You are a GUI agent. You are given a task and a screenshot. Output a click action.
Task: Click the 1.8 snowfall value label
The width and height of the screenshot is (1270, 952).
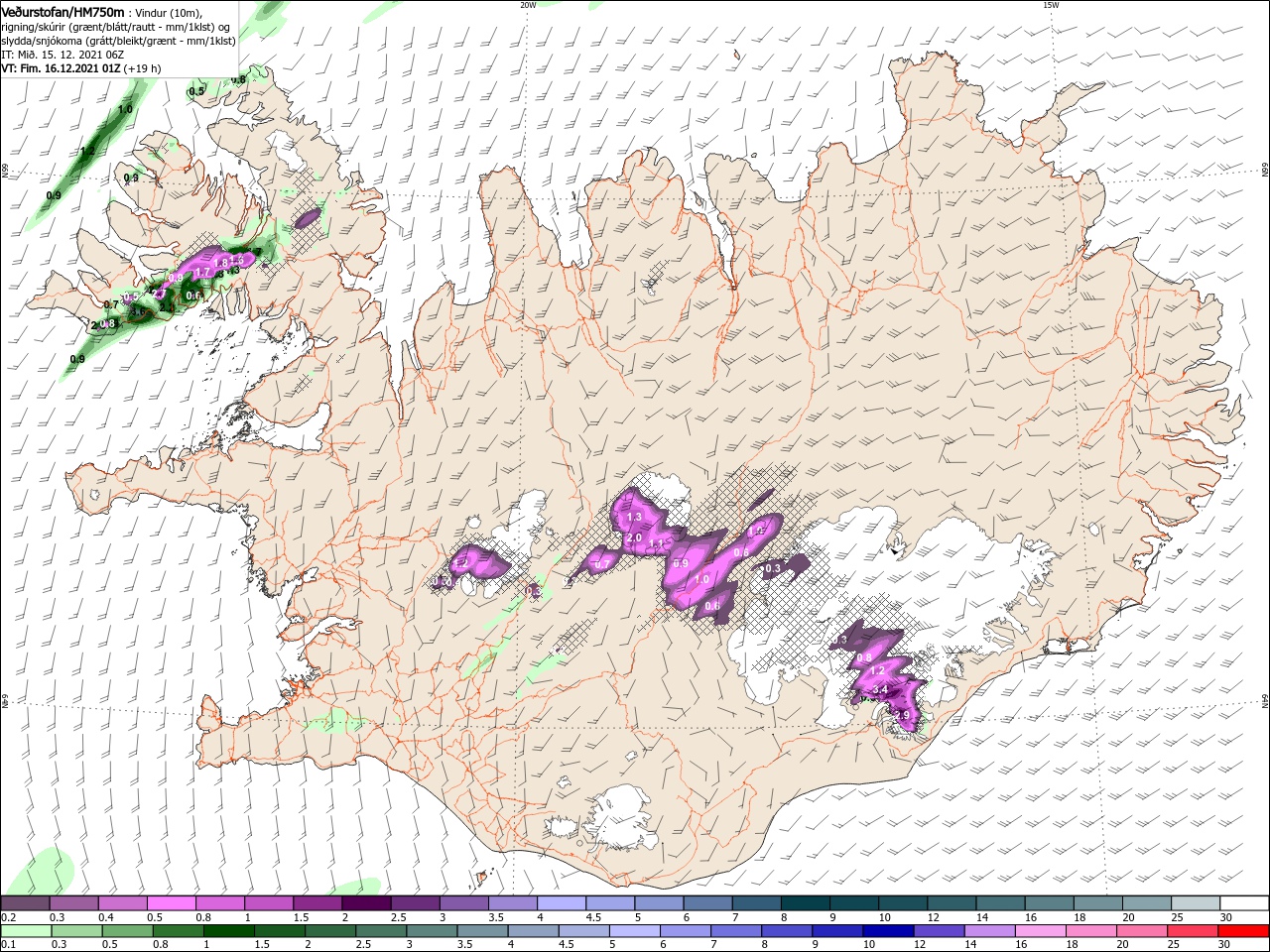tap(220, 263)
